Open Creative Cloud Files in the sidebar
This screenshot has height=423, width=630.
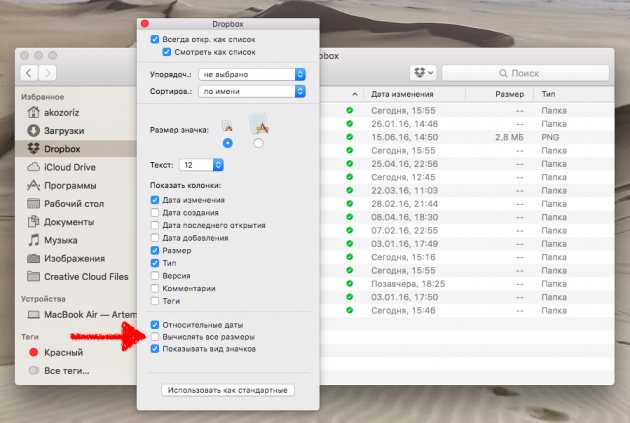point(76,277)
